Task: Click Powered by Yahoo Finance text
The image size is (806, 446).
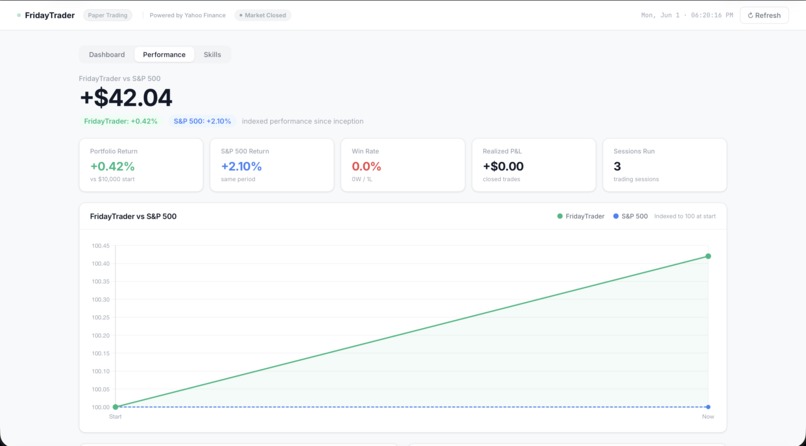Action: coord(188,15)
